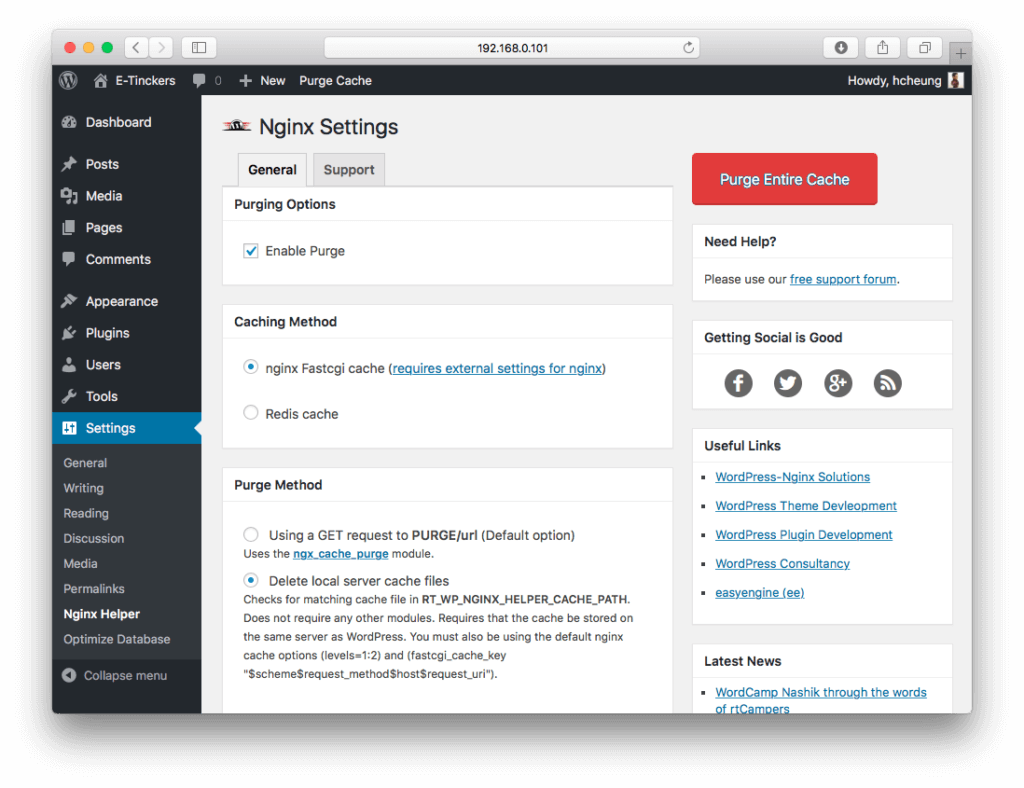Open the free support forum link
Image resolution: width=1024 pixels, height=788 pixels.
[x=843, y=279]
